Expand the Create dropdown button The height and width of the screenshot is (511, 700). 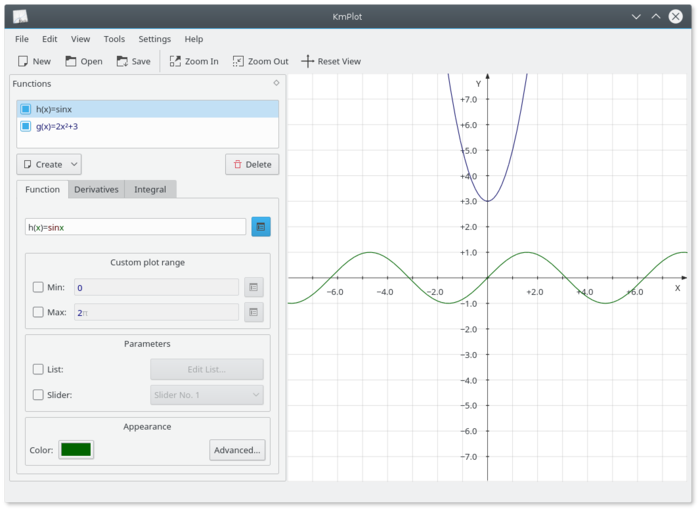point(74,164)
